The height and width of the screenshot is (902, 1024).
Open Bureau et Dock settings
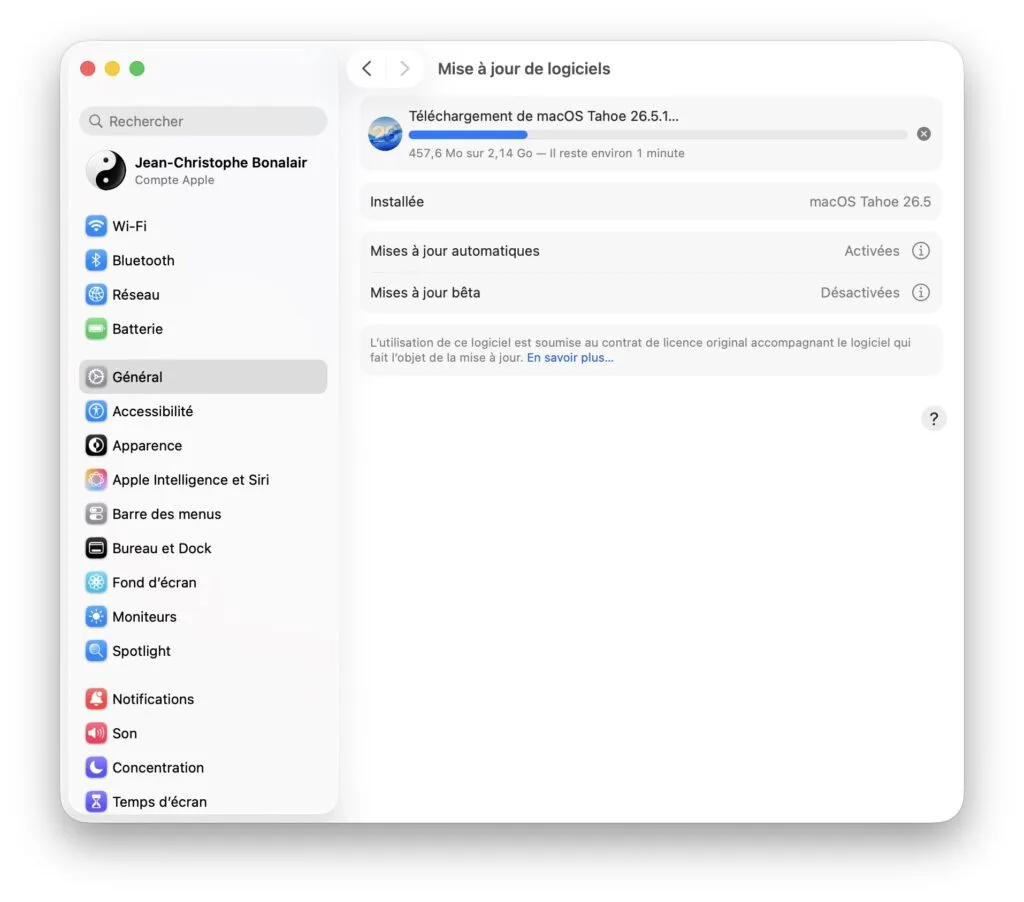click(203, 549)
